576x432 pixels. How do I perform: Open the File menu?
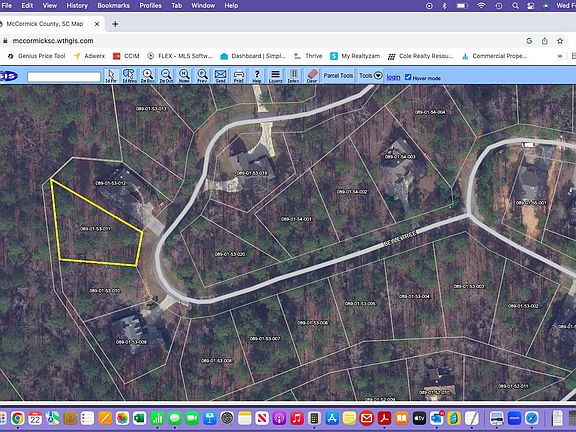7,6
